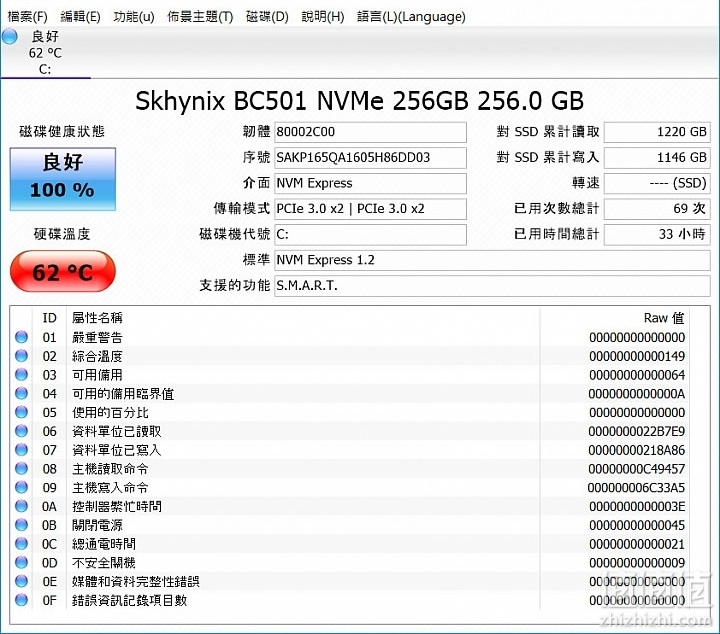Click the 良好 100 % health status button
Screen dimensions: 720x634
pos(63,179)
